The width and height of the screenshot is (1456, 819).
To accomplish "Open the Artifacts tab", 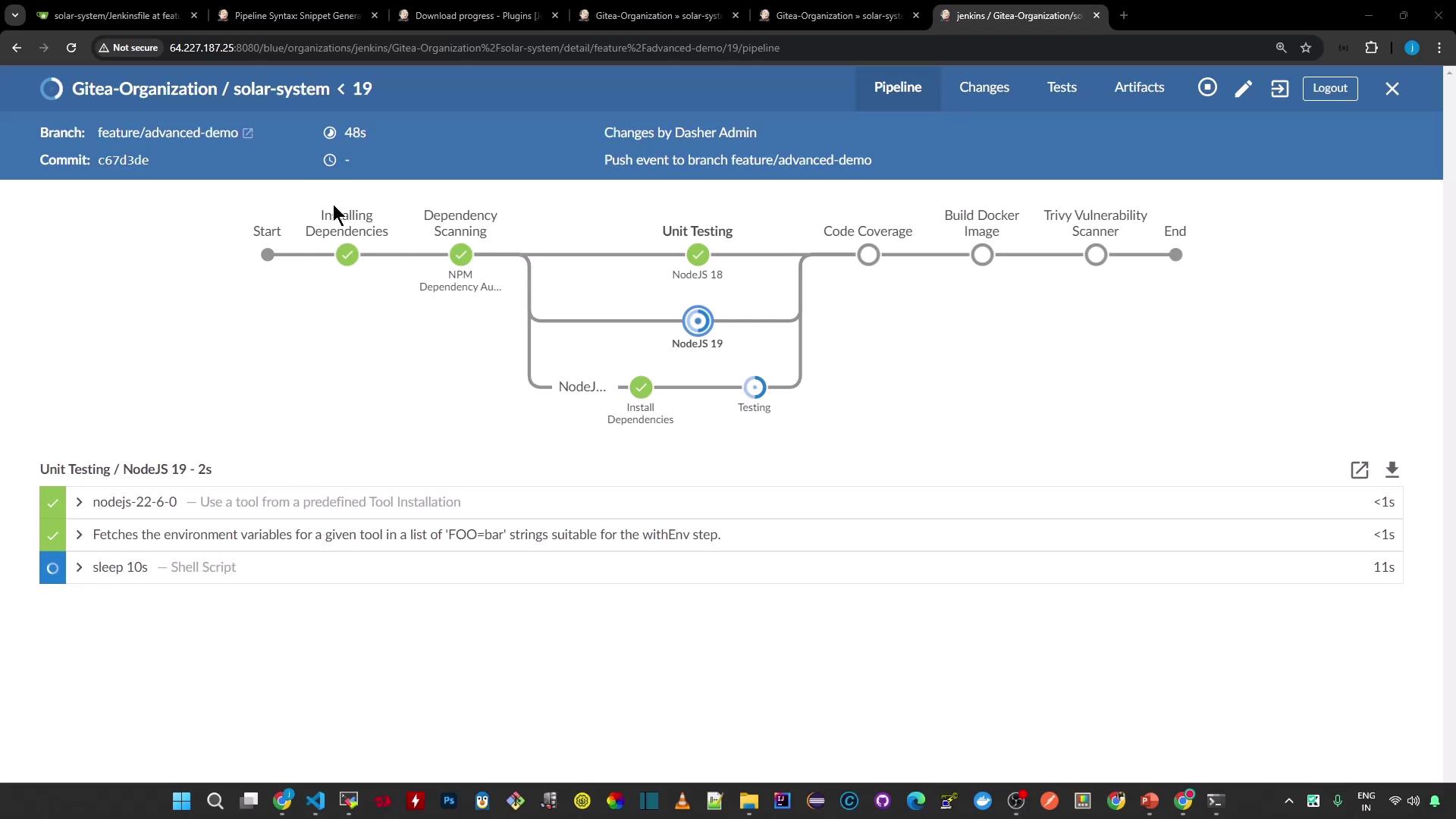I will point(1138,87).
